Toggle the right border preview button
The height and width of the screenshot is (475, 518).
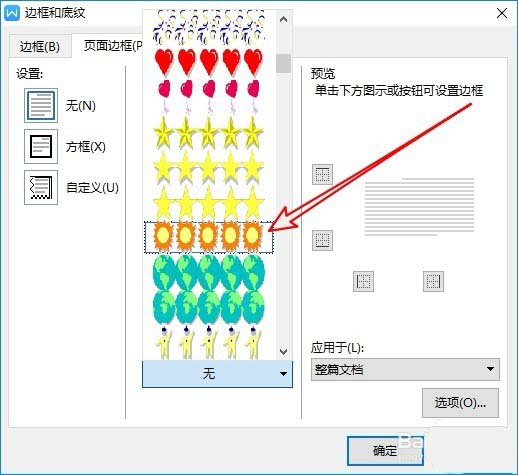433,281
